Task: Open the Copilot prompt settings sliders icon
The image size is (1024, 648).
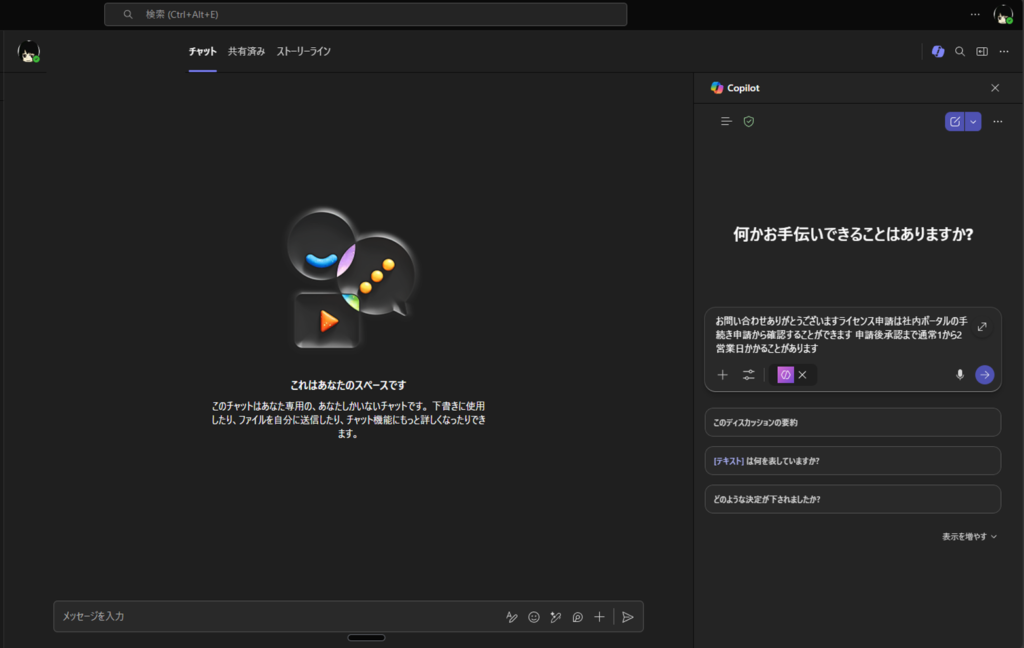Action: [749, 375]
